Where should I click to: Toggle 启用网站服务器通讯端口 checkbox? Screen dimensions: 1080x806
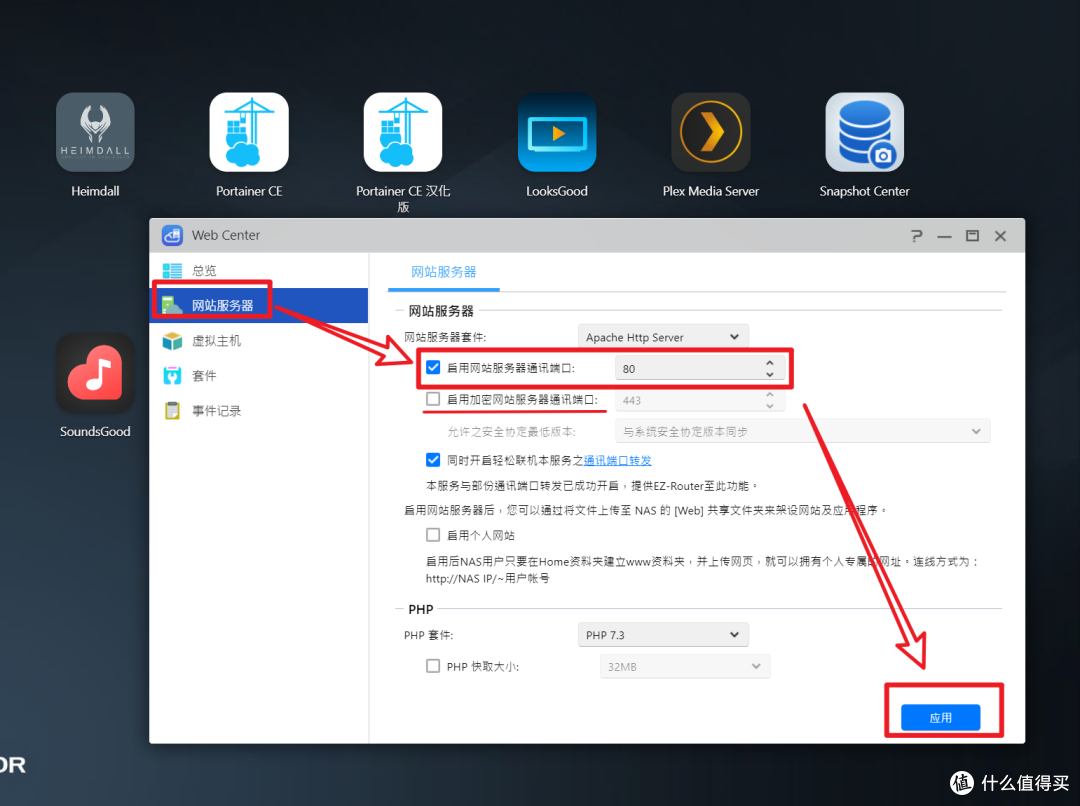(x=433, y=367)
